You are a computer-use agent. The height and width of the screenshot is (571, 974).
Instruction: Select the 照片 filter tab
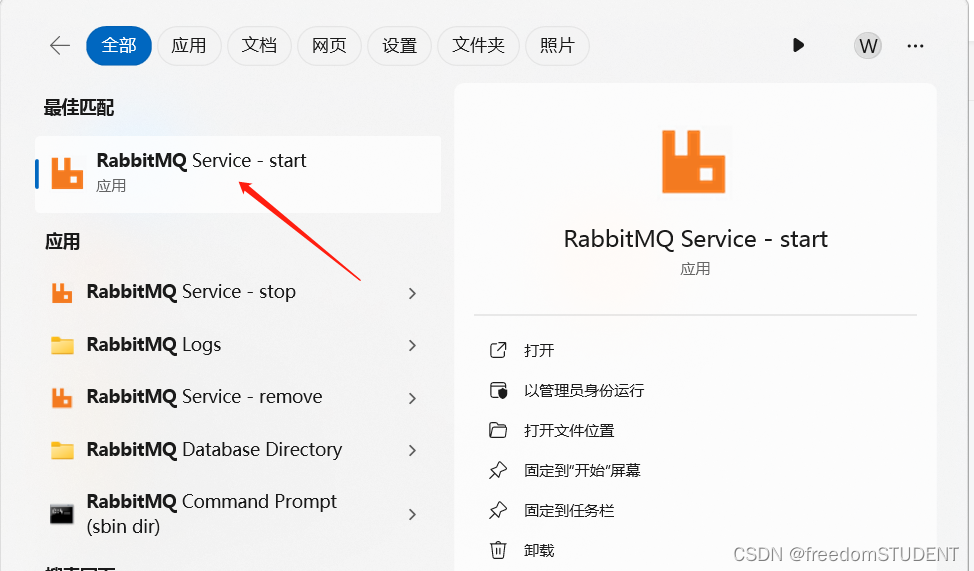(557, 46)
